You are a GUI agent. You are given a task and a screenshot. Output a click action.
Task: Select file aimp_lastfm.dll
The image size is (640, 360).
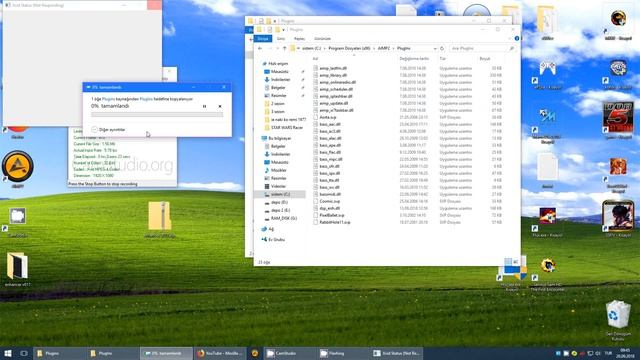[x=333, y=68]
